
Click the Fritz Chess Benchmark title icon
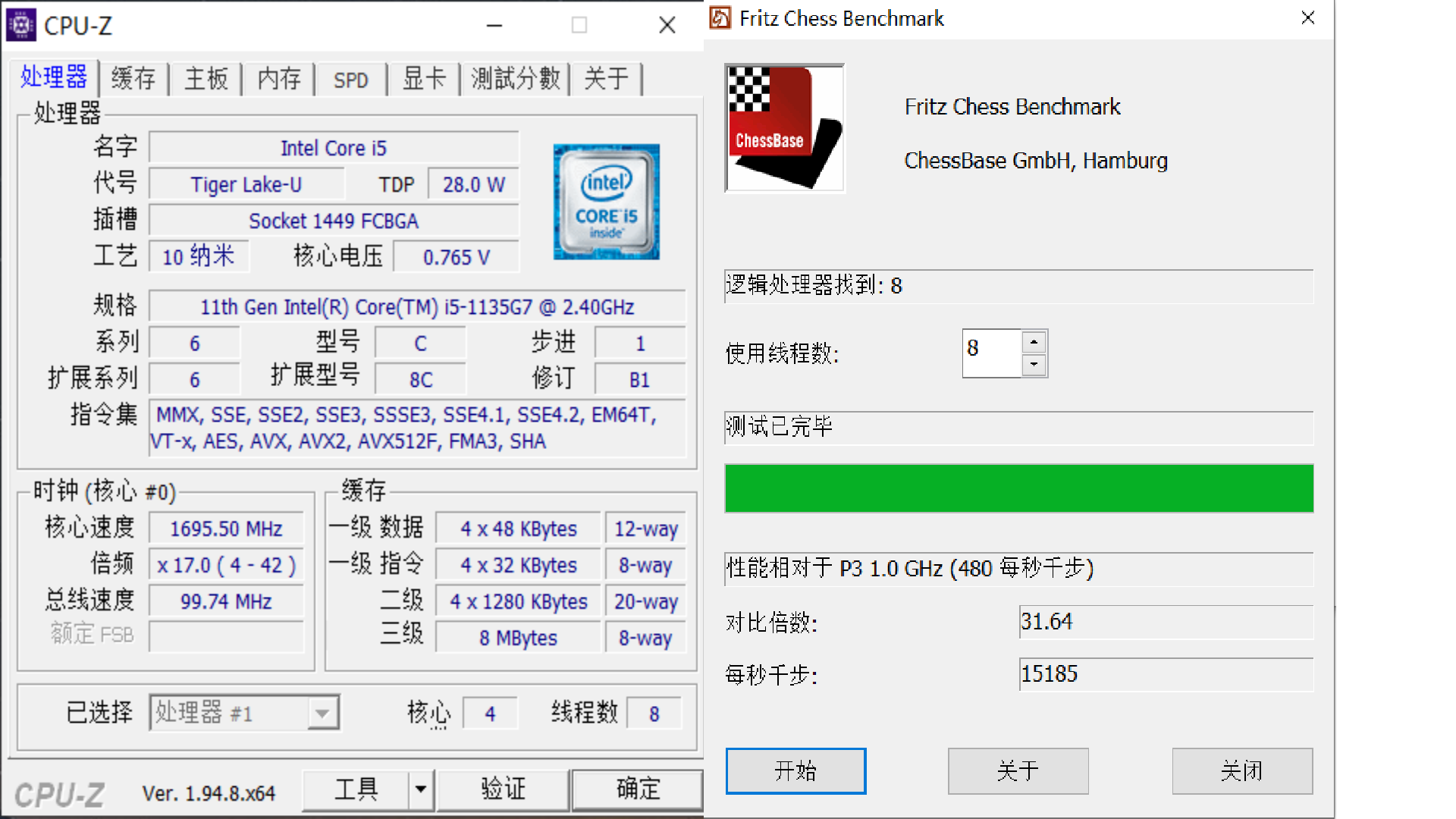click(720, 18)
